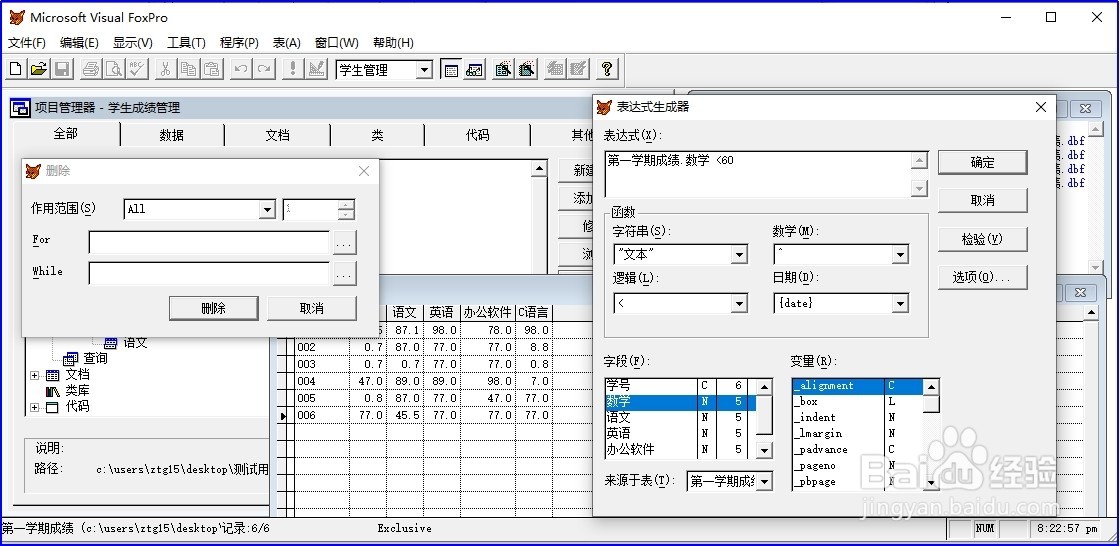Click into the 表达式 text box
This screenshot has height=546, width=1120.
point(758,174)
